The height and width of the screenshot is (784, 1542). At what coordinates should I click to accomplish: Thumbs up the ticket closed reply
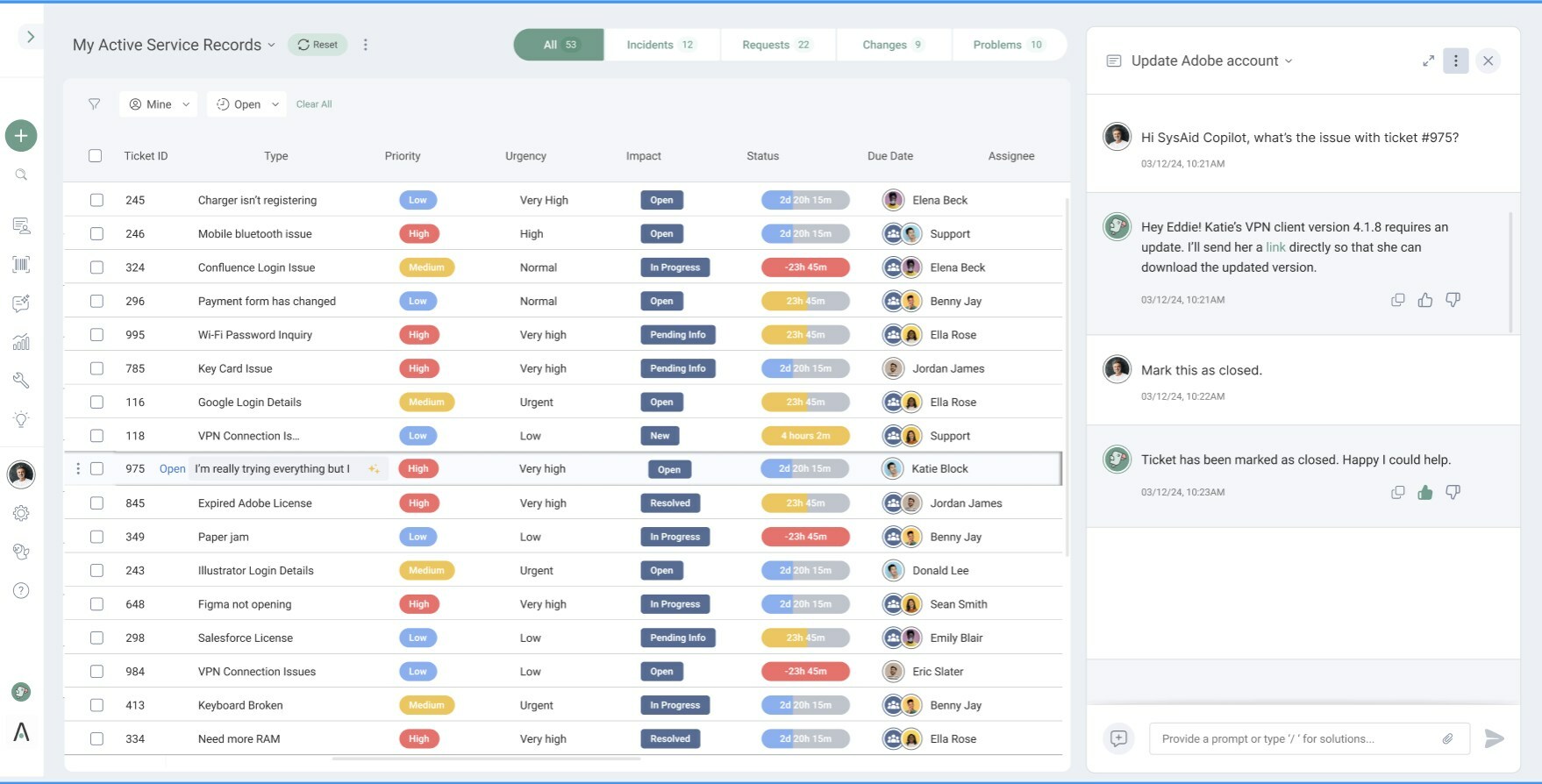point(1425,493)
